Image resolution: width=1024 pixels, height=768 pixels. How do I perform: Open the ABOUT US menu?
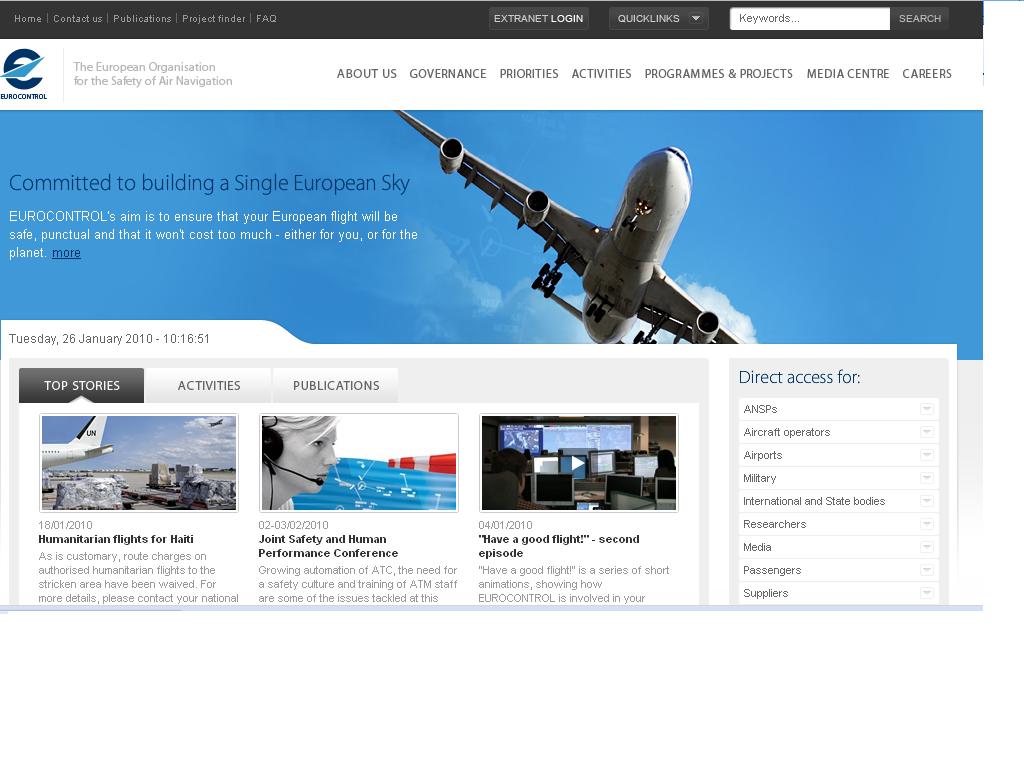coord(366,74)
